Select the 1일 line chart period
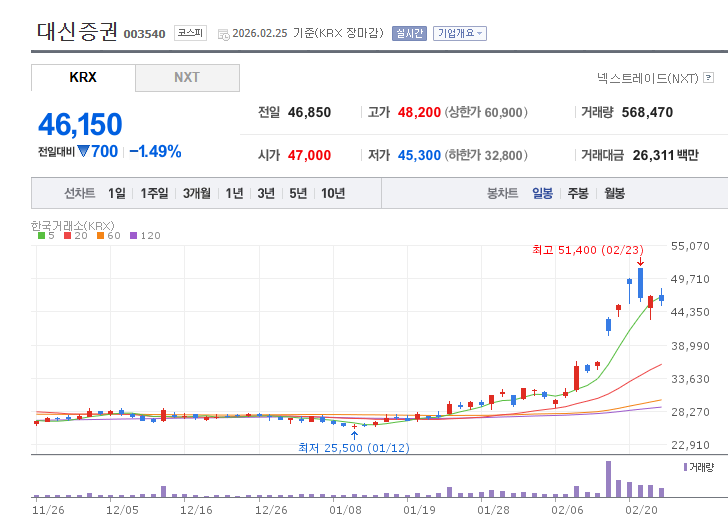Image resolution: width=728 pixels, height=523 pixels. point(117,193)
